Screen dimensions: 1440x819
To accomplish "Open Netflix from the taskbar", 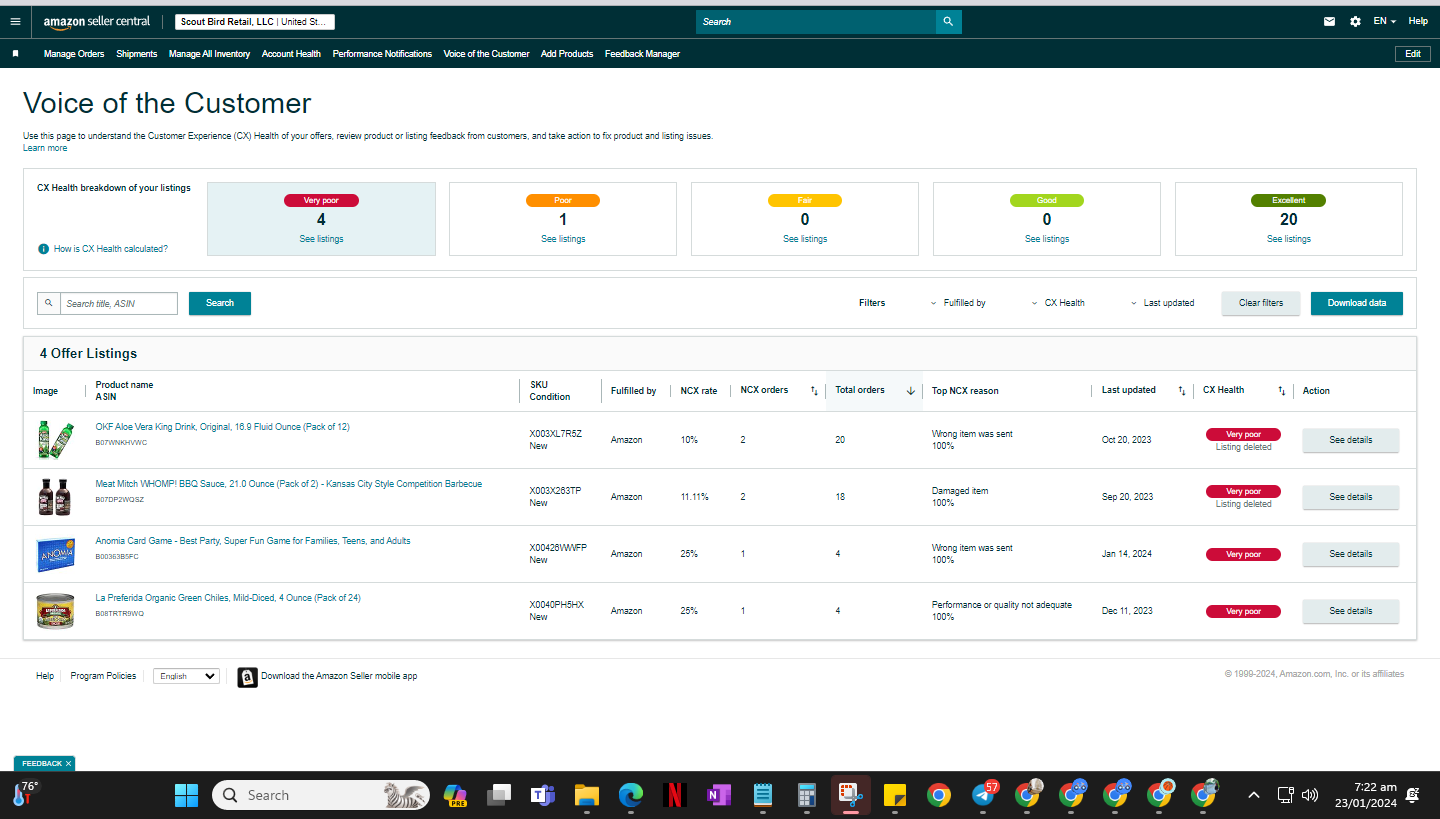I will pos(674,795).
